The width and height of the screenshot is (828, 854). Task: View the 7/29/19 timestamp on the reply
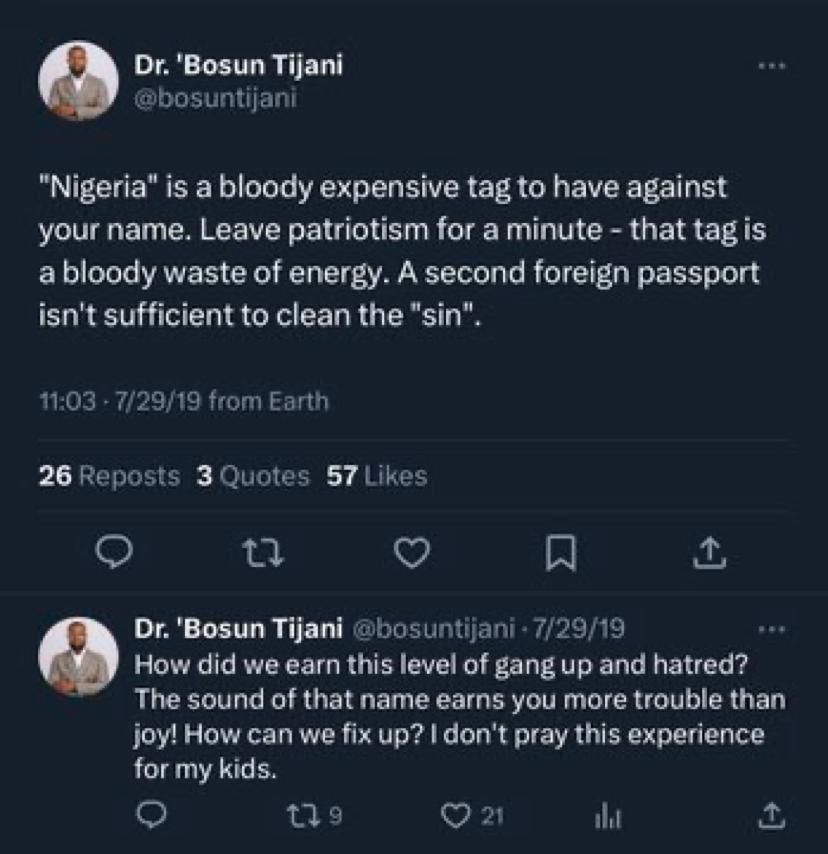click(585, 628)
